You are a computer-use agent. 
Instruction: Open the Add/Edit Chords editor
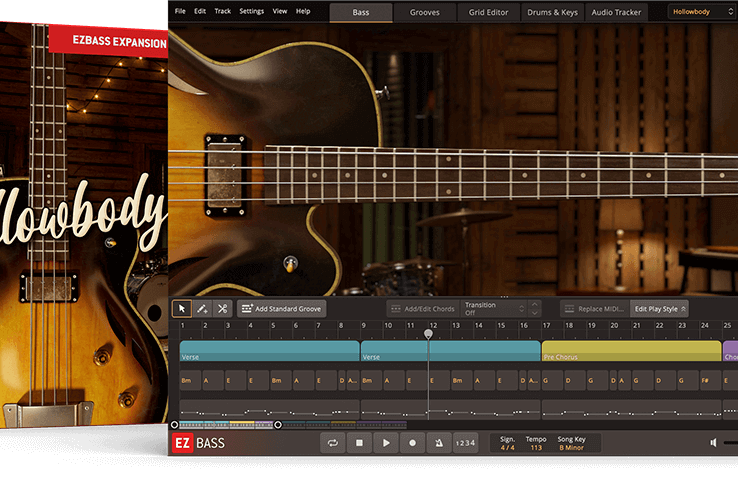point(423,309)
